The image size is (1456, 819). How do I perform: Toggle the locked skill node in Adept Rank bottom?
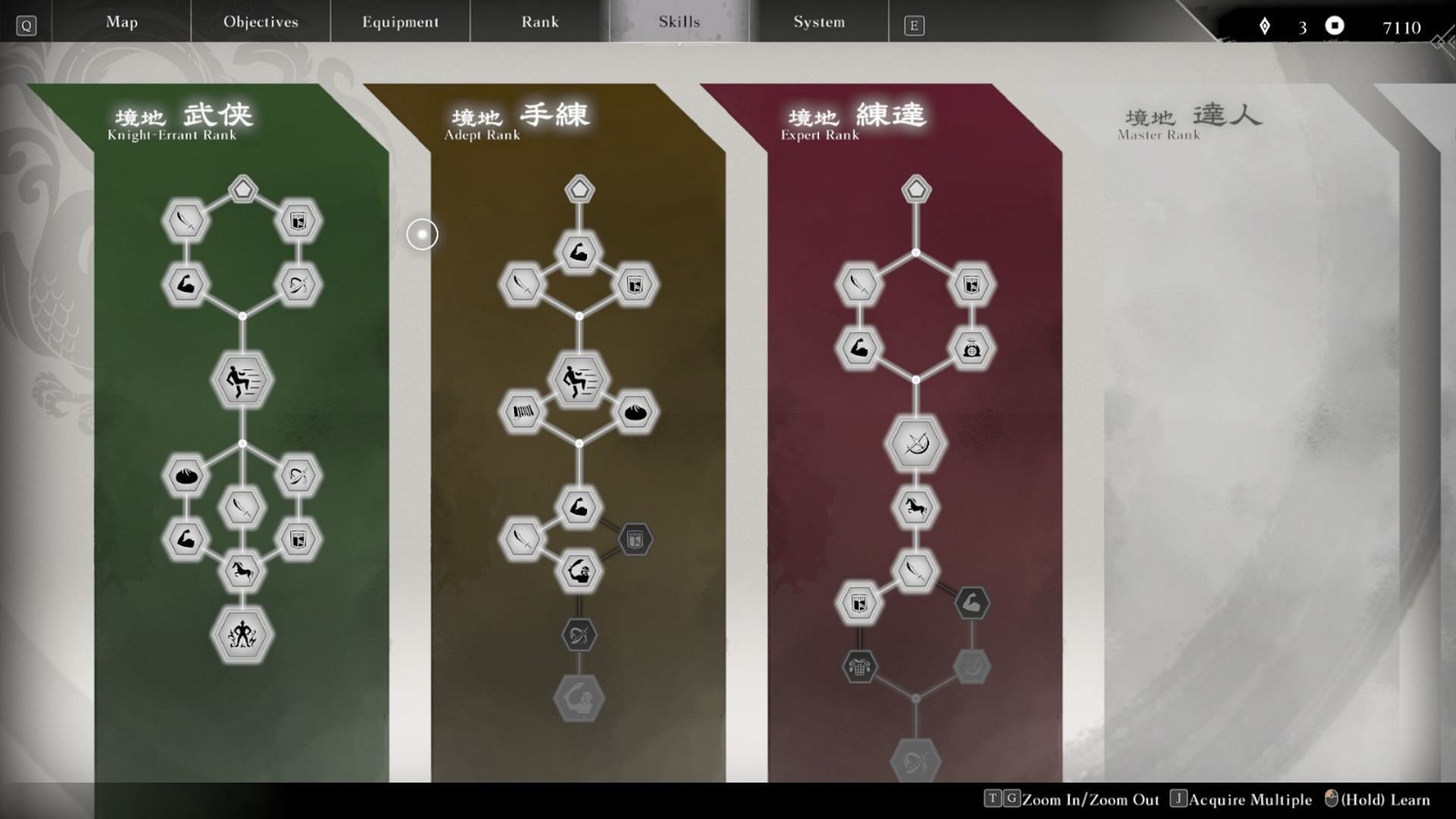pos(579,699)
